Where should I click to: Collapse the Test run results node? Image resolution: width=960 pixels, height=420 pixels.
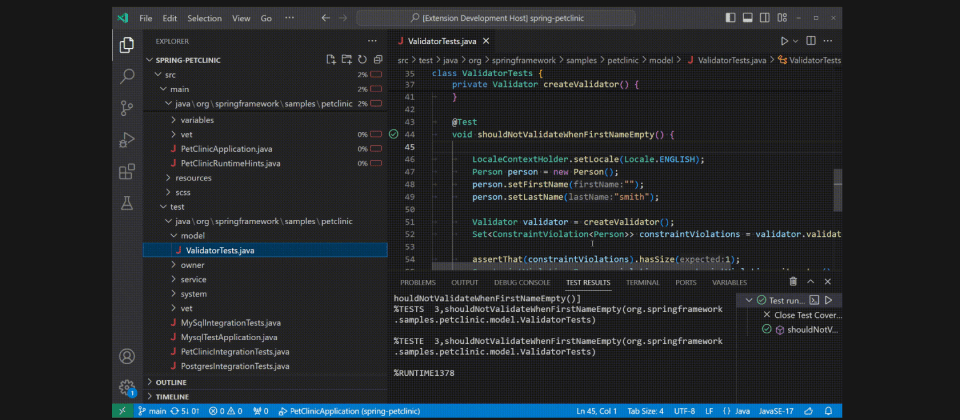pos(749,300)
